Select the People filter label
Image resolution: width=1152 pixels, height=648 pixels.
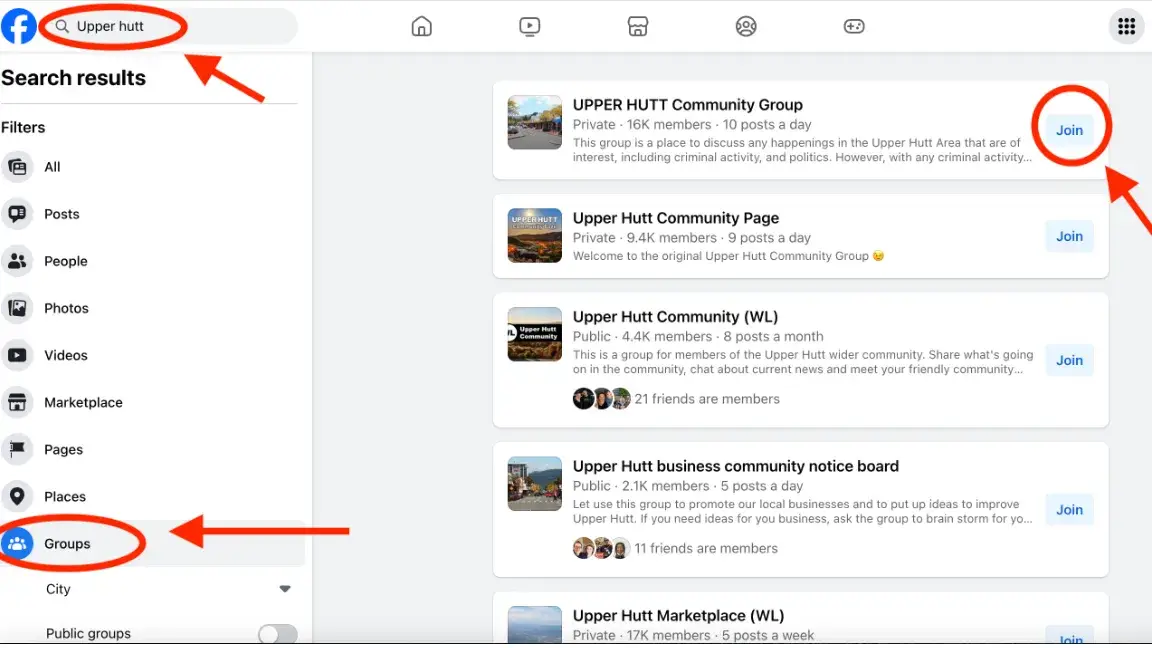point(65,261)
